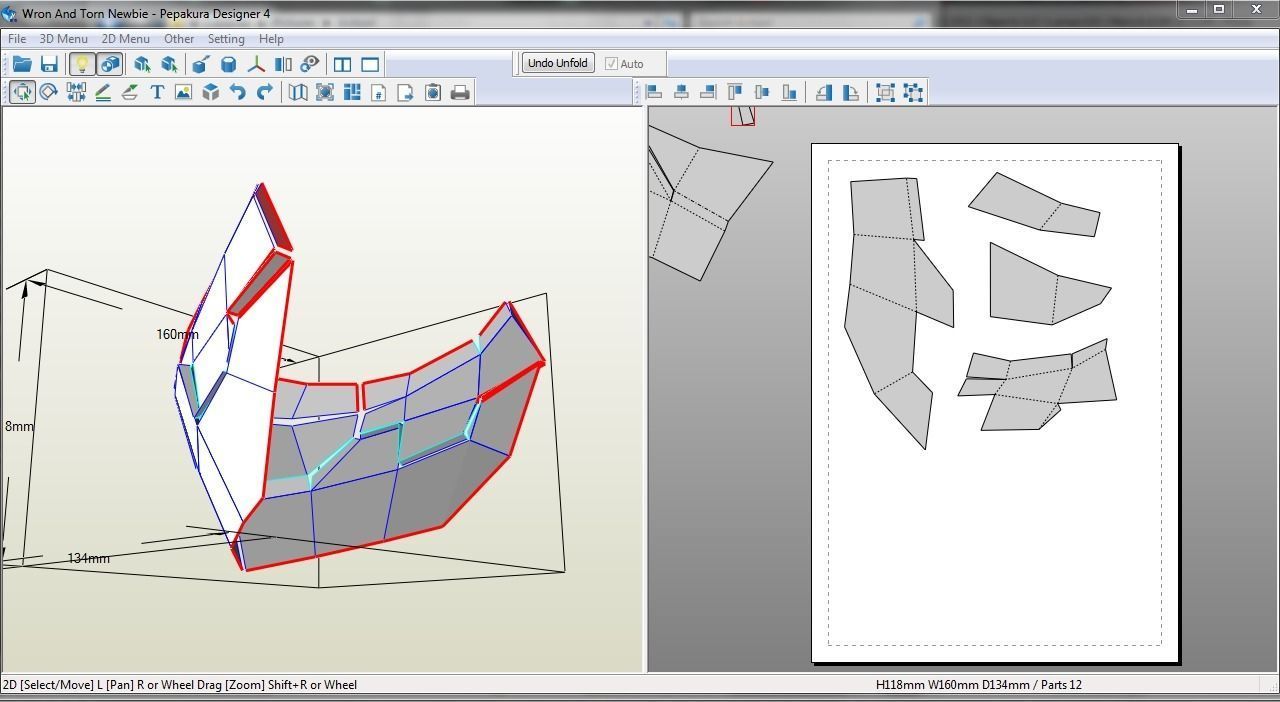Open a file with the folder icon
Screen dimensions: 1280x702
pos(22,64)
